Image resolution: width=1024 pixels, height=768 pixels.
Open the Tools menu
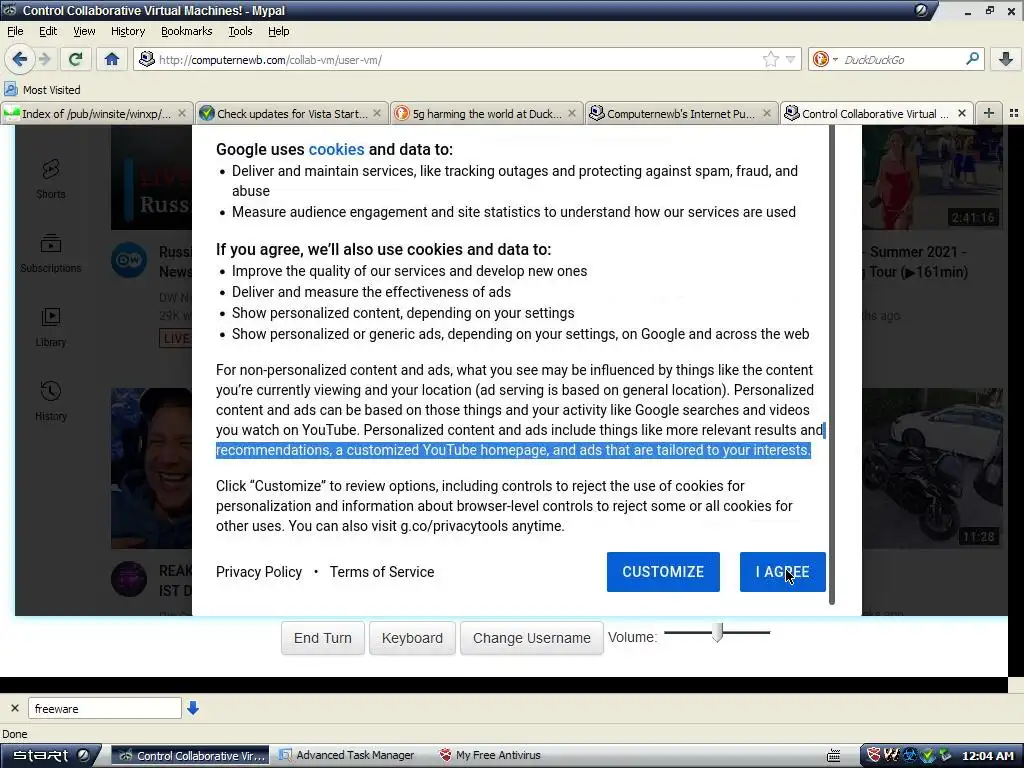tap(240, 31)
